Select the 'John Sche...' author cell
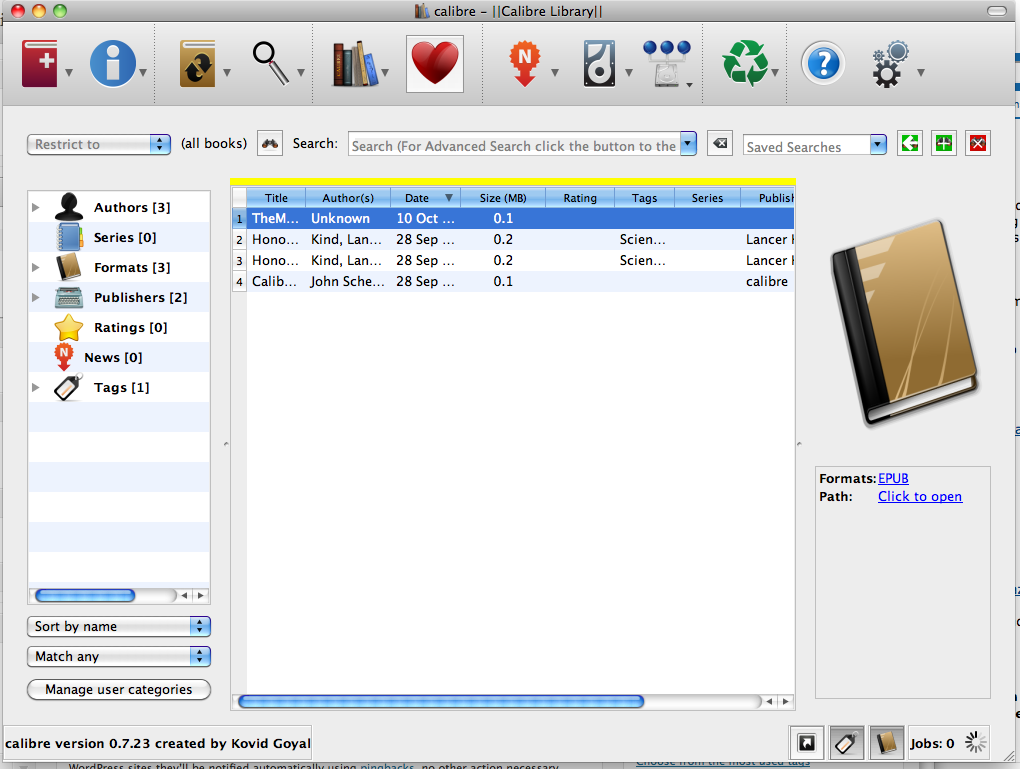This screenshot has height=769, width=1020. coord(347,282)
